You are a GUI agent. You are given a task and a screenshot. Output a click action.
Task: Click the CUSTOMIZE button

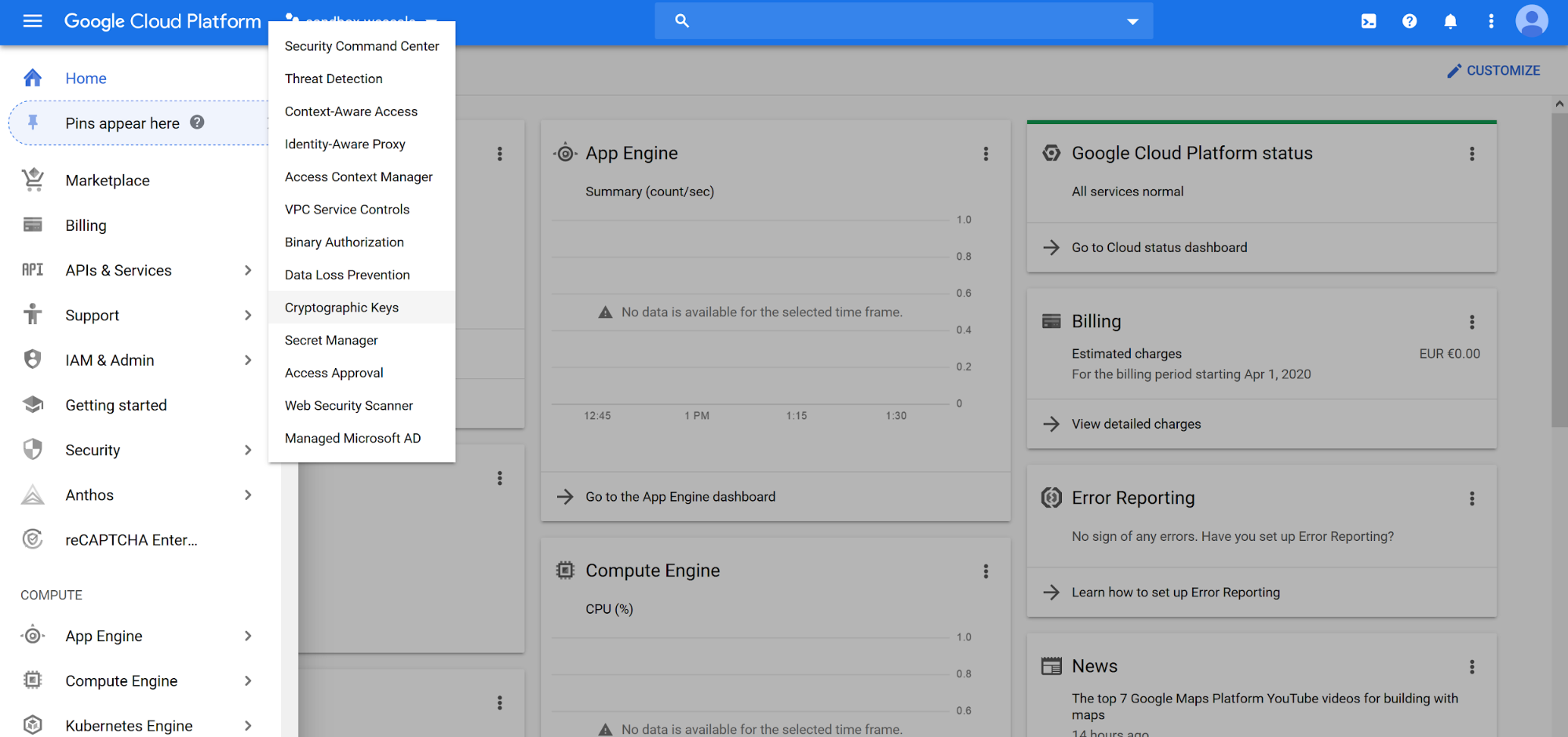(1493, 71)
